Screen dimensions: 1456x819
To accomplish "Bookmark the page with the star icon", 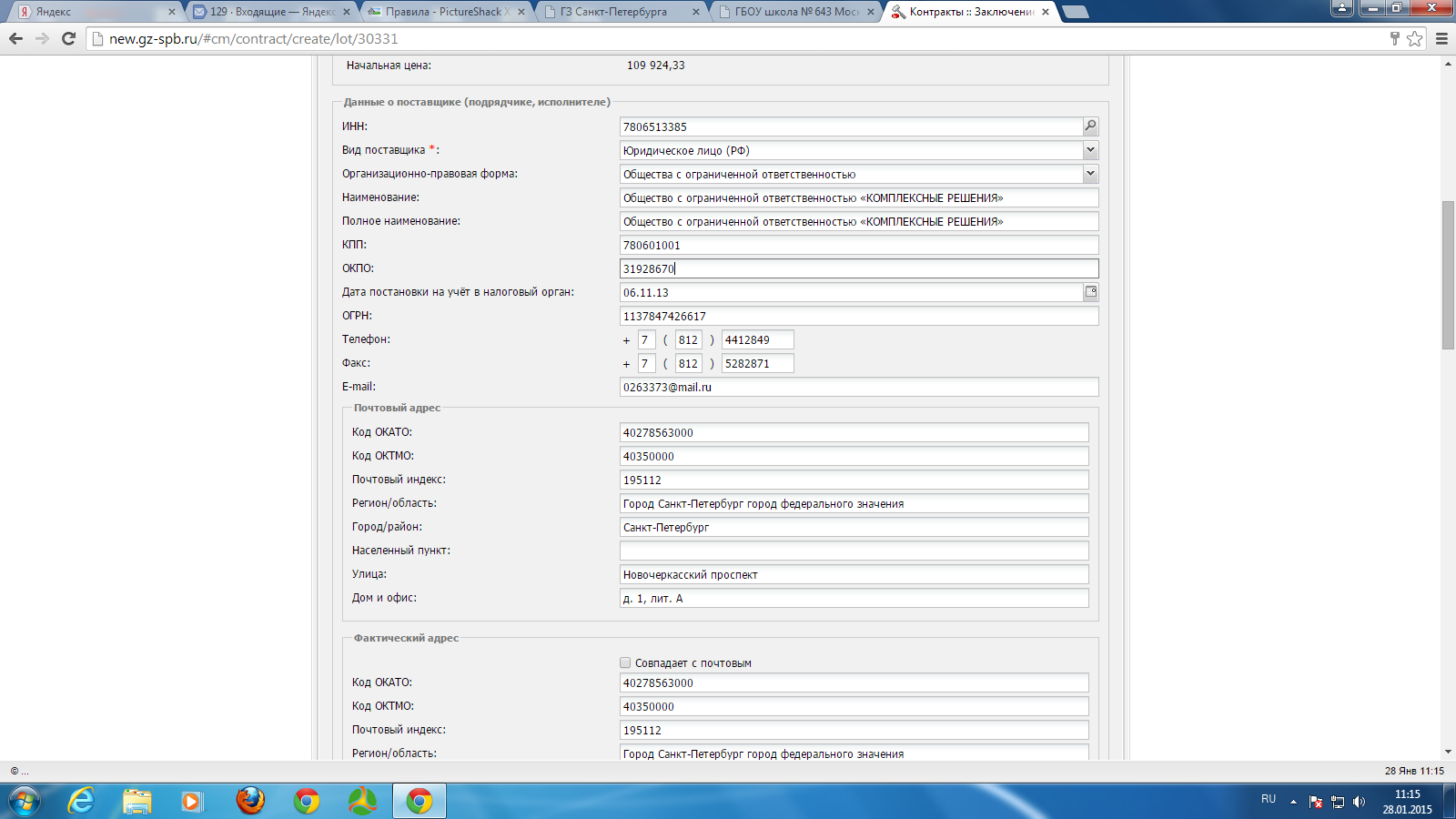I will (1414, 38).
